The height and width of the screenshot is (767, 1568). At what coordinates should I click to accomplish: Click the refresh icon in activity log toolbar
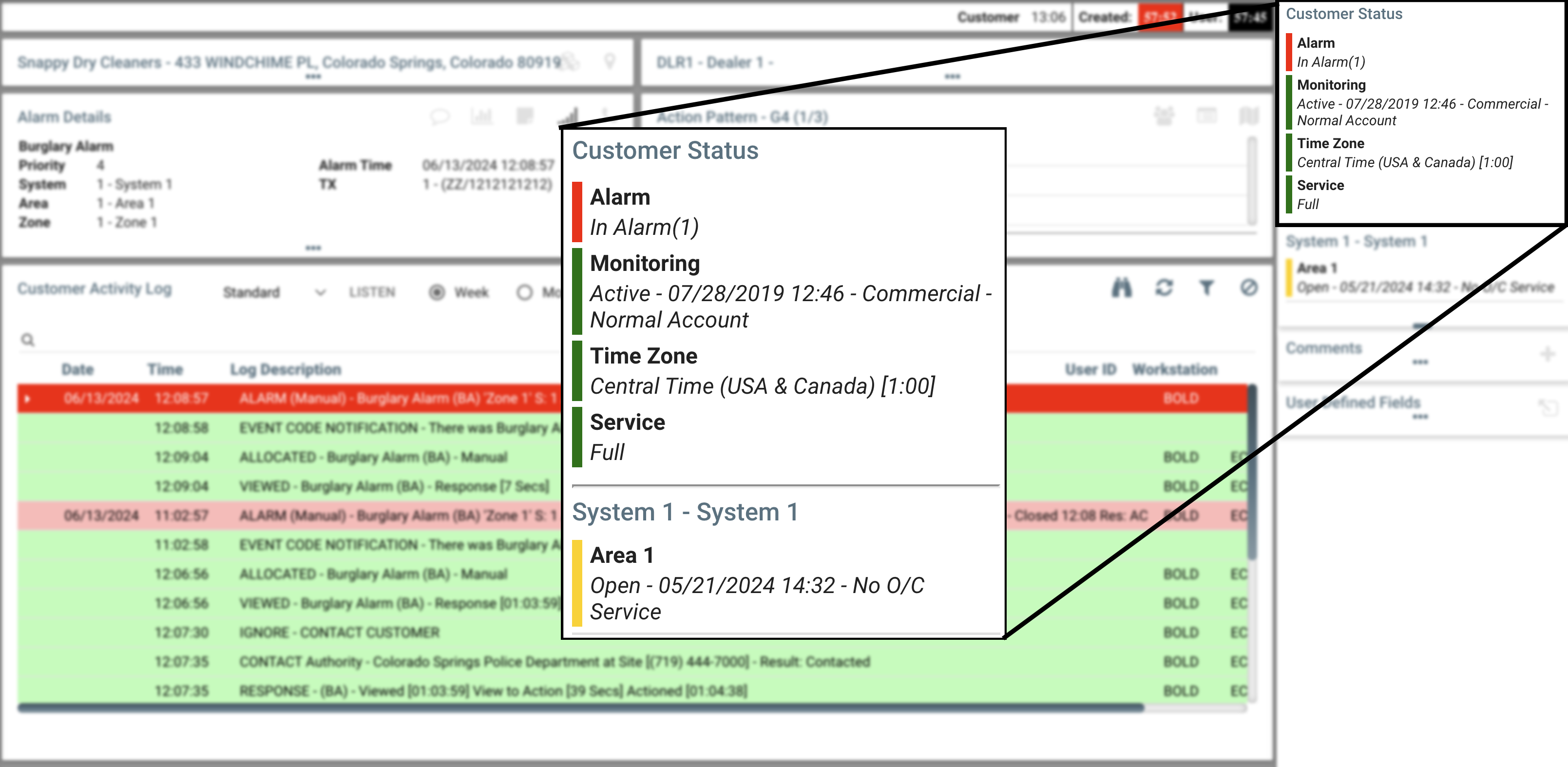click(1164, 288)
